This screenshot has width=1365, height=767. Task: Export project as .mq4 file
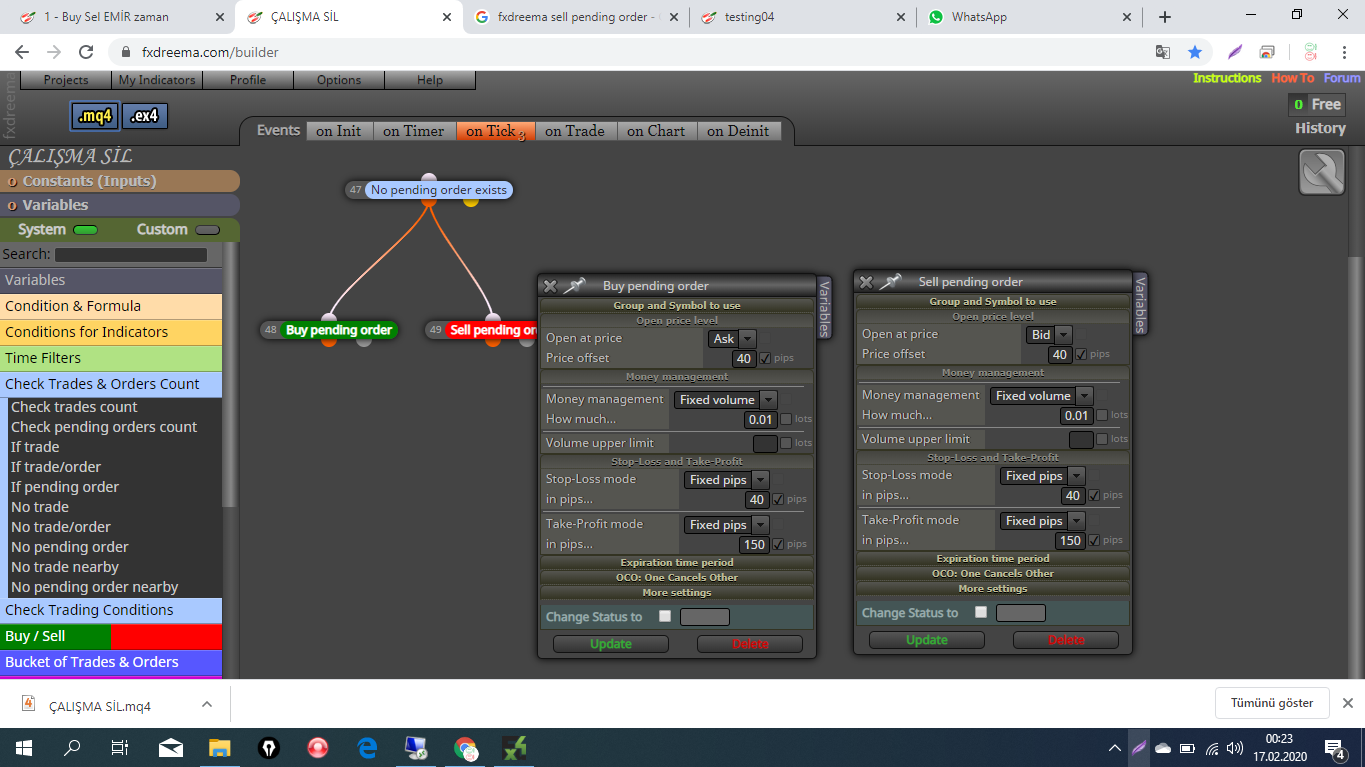(94, 116)
